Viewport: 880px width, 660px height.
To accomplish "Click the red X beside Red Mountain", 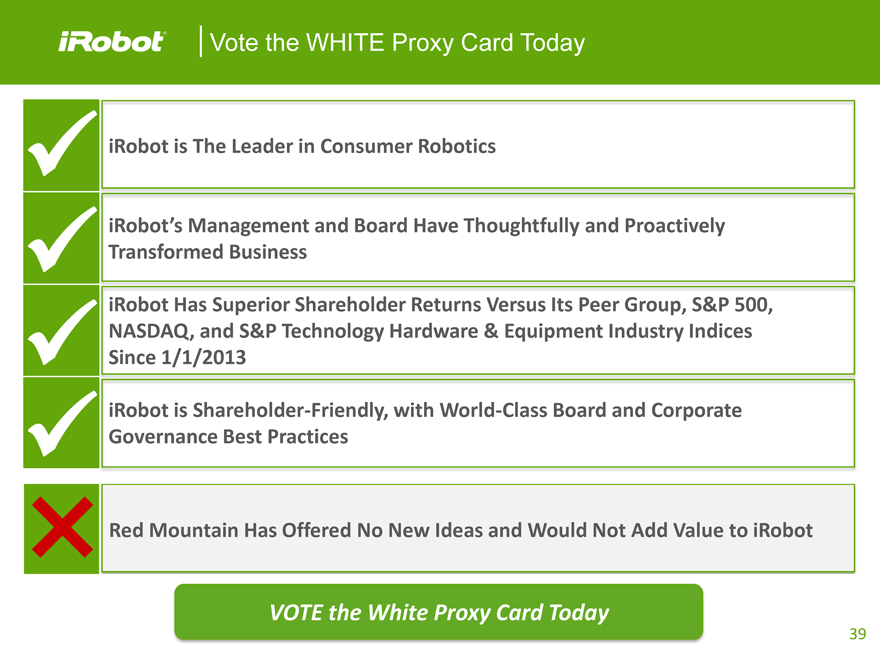I will [61, 529].
